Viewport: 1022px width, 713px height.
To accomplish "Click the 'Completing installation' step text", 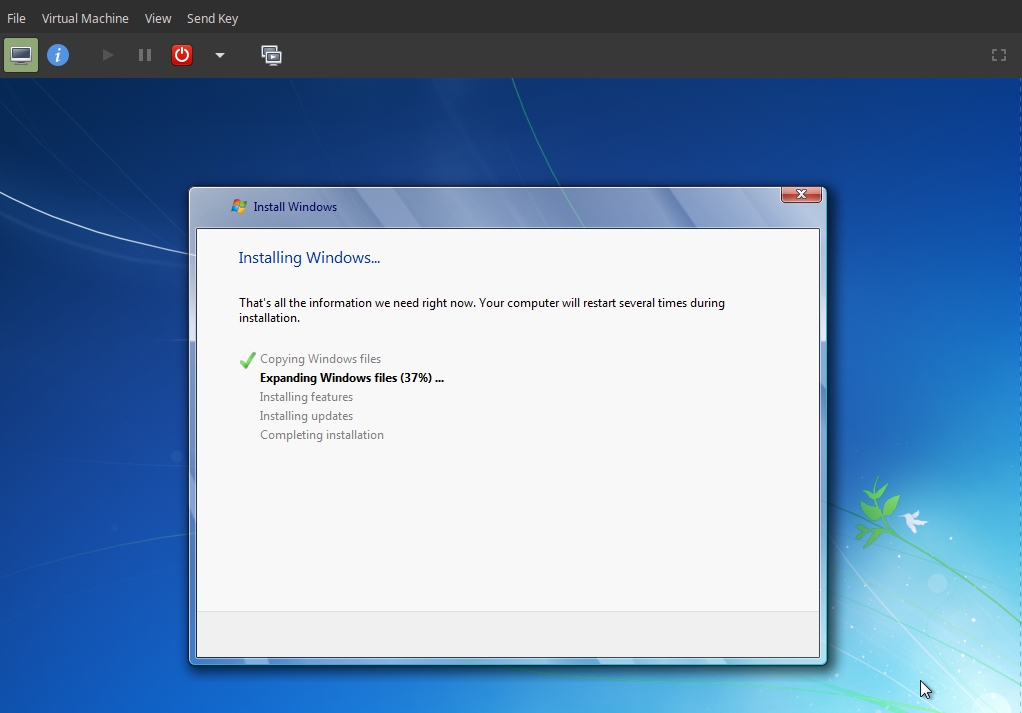I will [322, 435].
